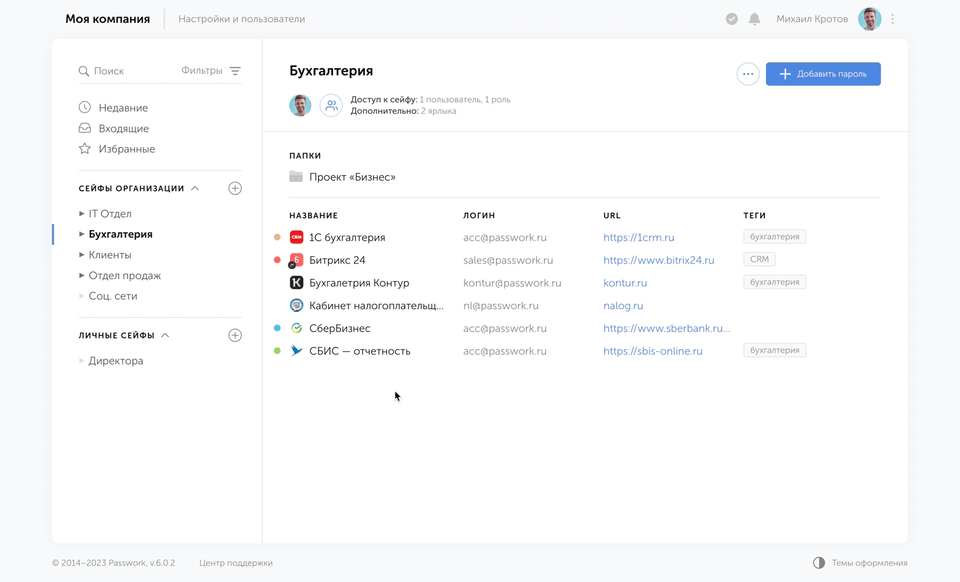Open Настройки и пользователи tab
The image size is (960, 582).
pyautogui.click(x=241, y=19)
